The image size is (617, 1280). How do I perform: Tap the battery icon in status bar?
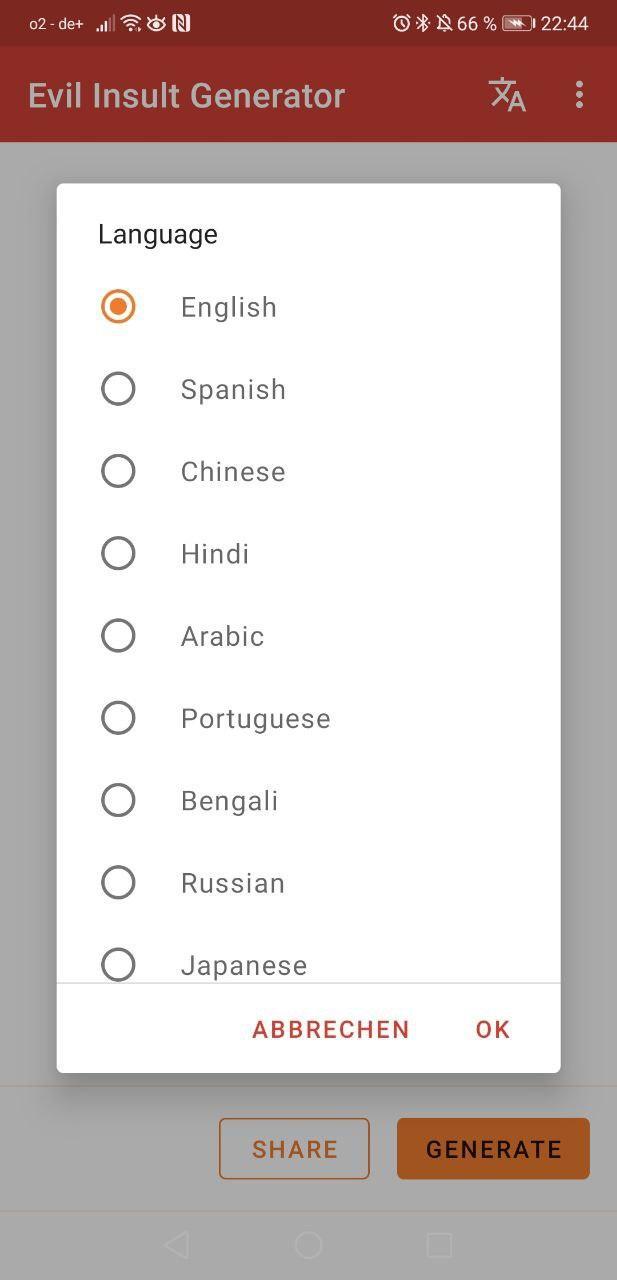pyautogui.click(x=518, y=23)
